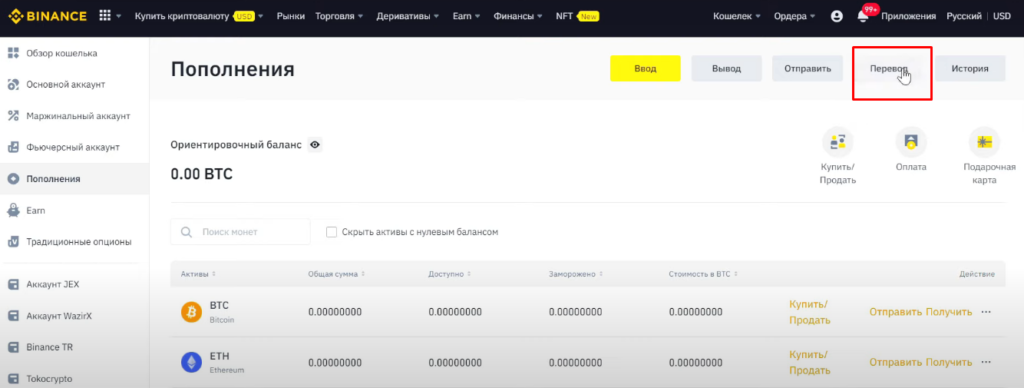Toggle balance visibility eye icon

(x=315, y=145)
